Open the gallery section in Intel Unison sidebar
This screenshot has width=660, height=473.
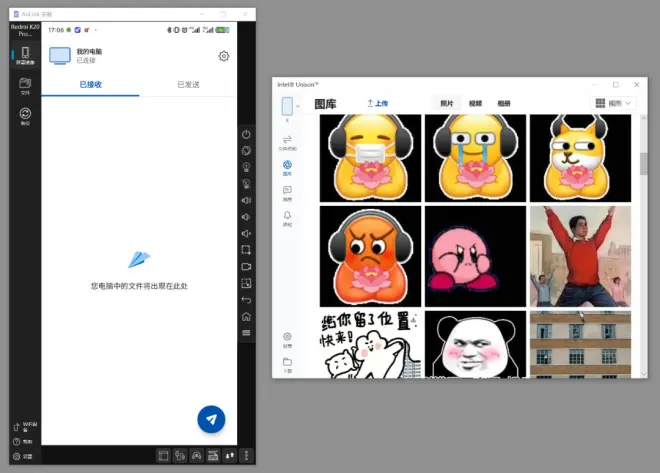(287, 168)
